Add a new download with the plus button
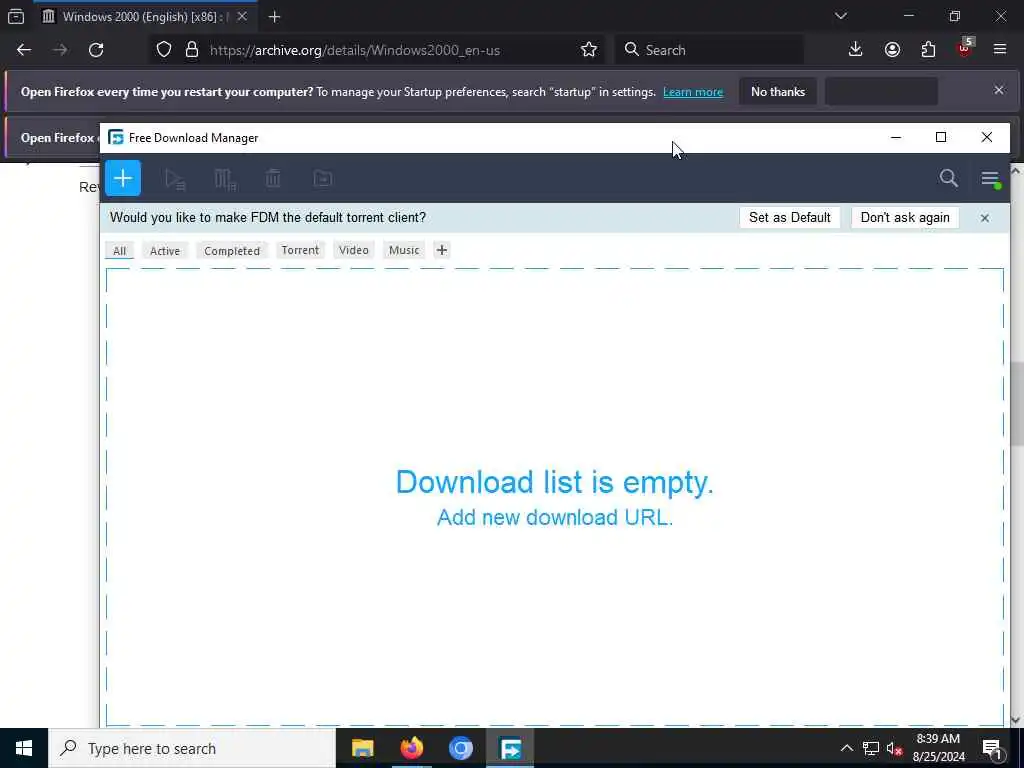The width and height of the screenshot is (1024, 768). (x=123, y=178)
